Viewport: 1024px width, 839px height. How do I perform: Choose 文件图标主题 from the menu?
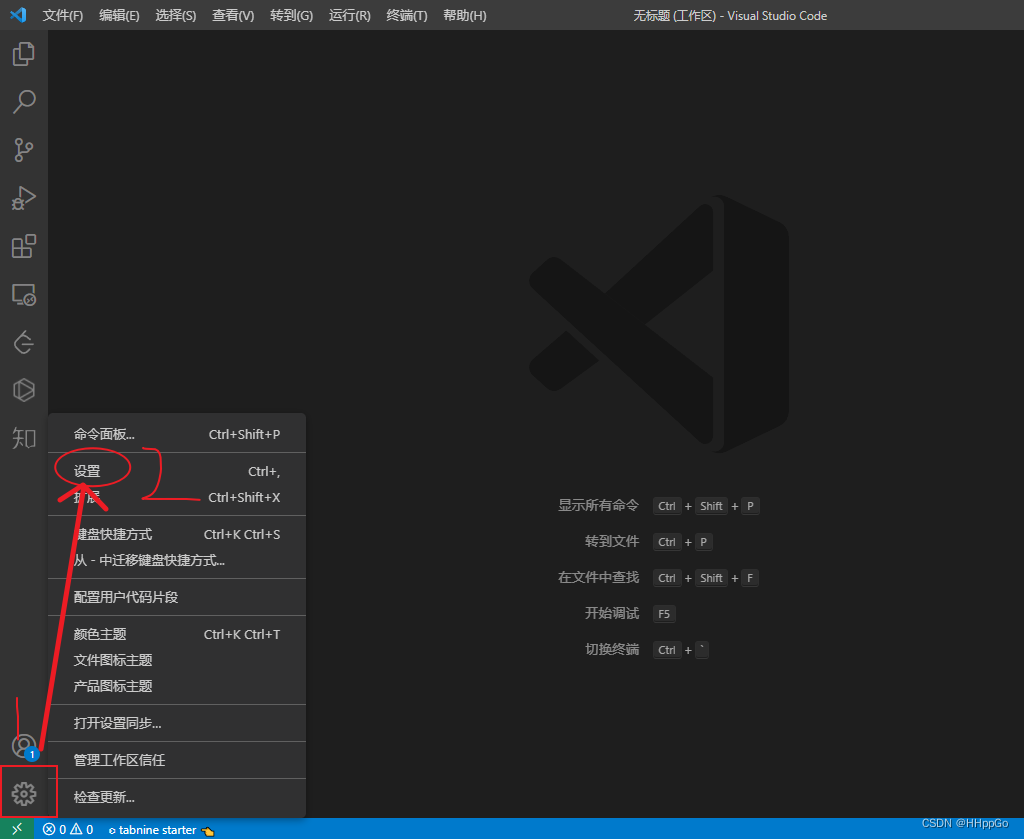(x=177, y=660)
